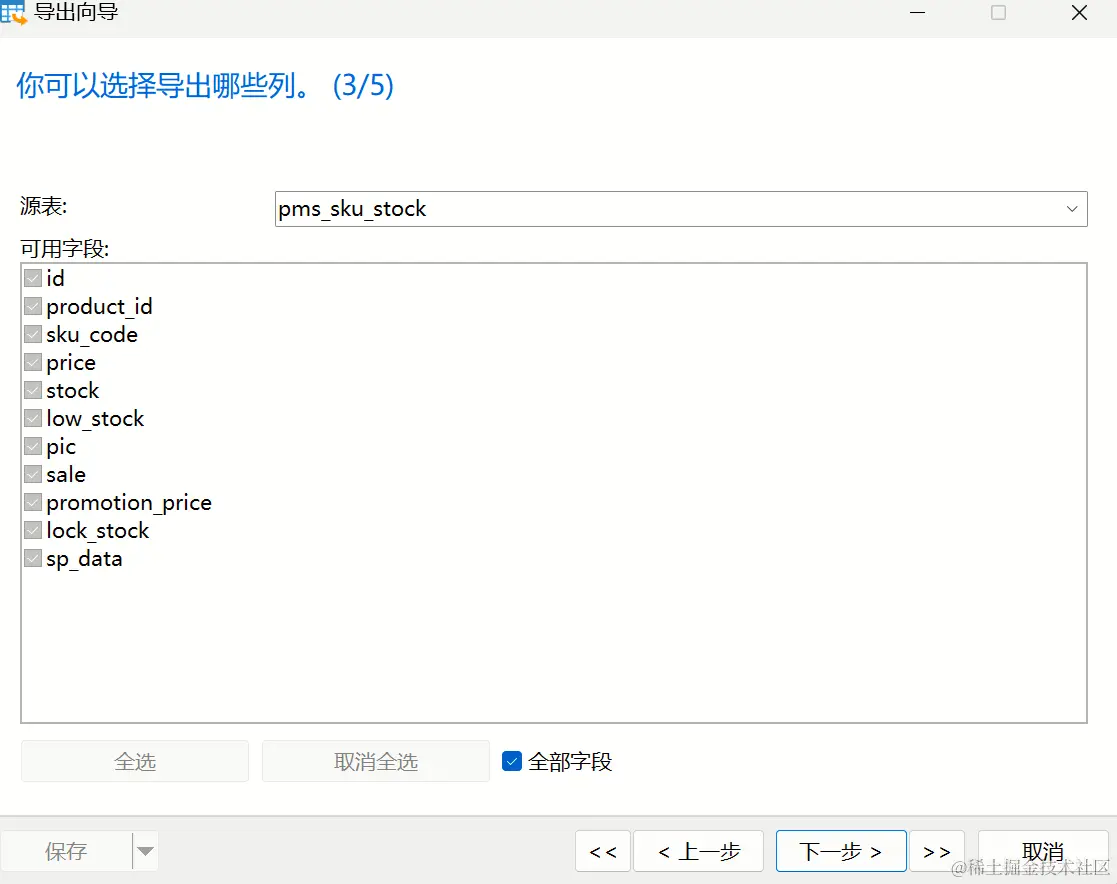
Task: Select the lock_stock field name text
Action: click(98, 531)
